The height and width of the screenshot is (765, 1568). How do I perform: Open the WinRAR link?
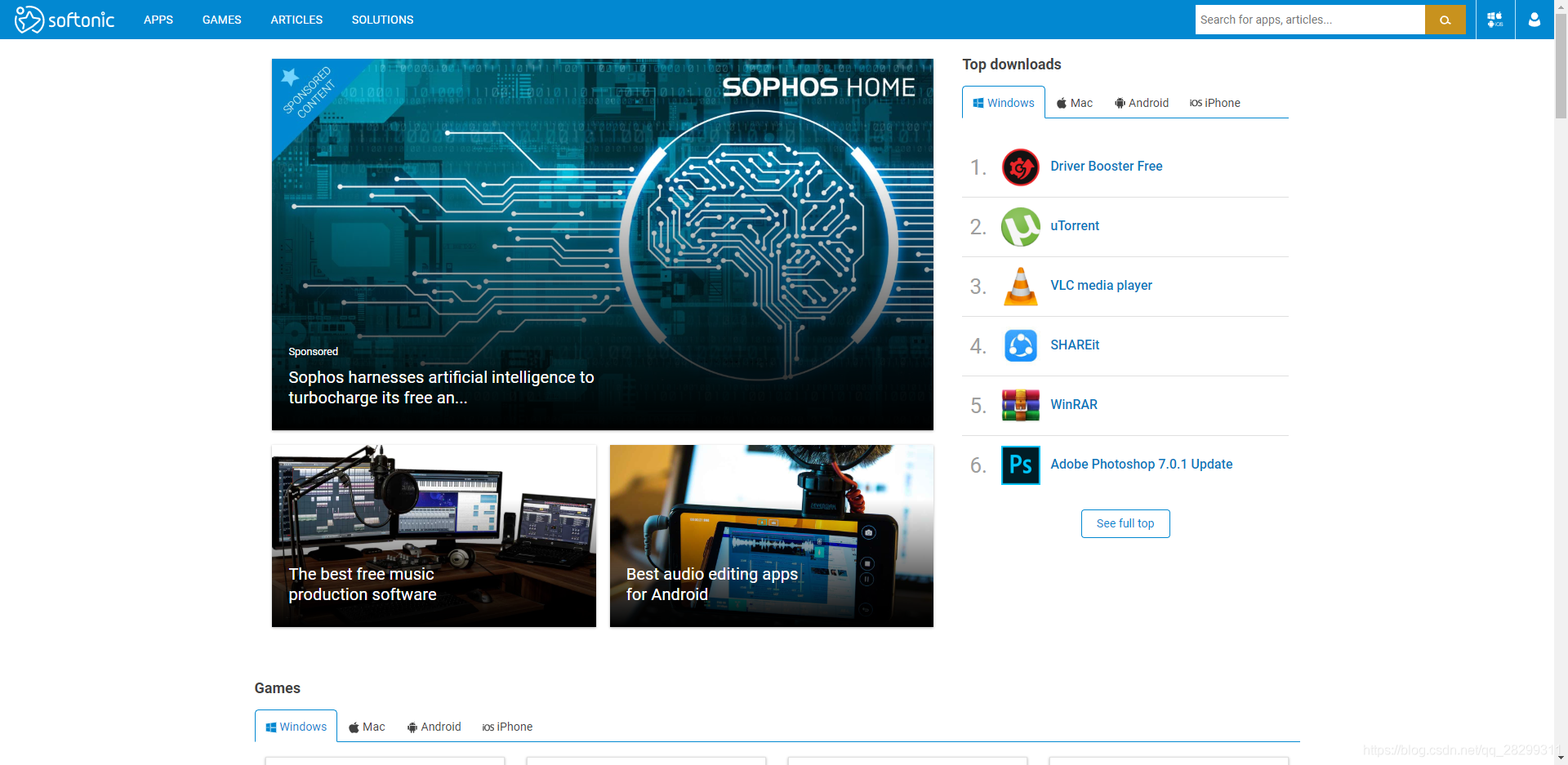pos(1074,405)
